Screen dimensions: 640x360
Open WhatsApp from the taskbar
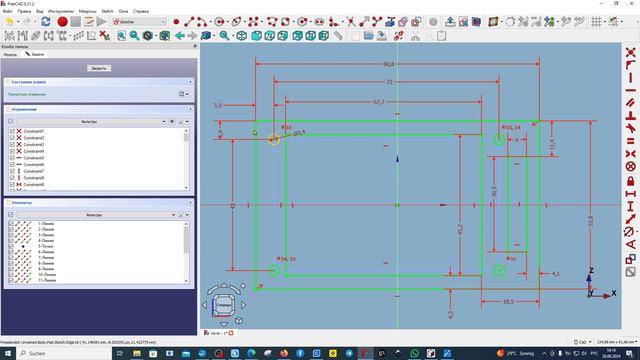414,353
